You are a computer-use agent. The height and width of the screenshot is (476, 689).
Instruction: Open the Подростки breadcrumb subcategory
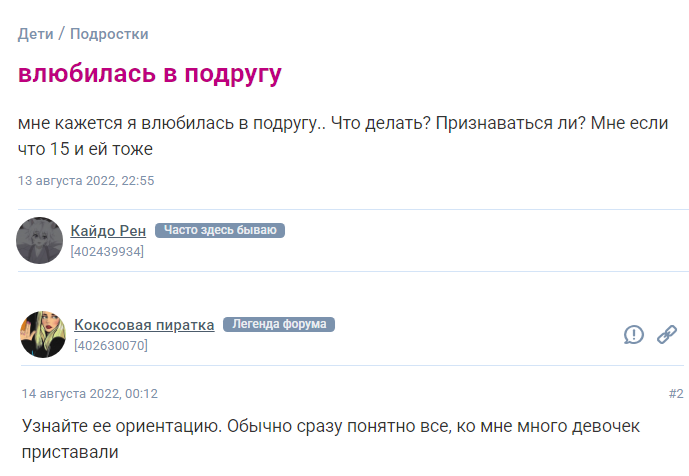point(109,34)
